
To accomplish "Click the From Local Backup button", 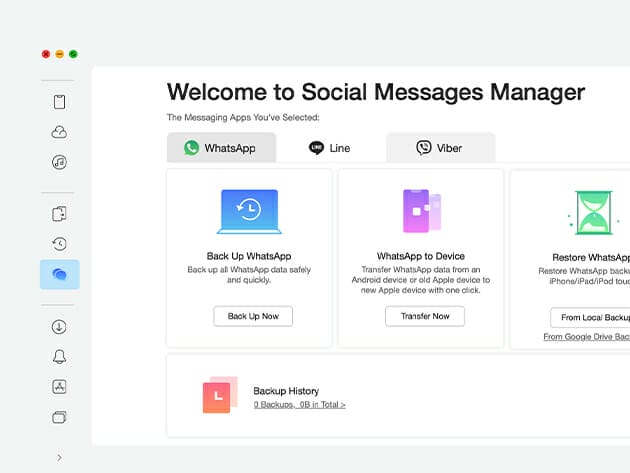I will (592, 317).
